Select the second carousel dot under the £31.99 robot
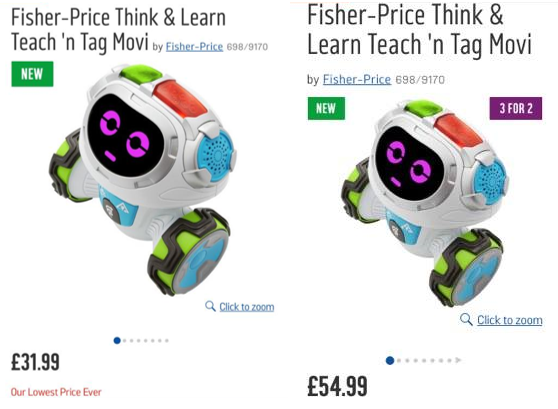This screenshot has width=558, height=409. tap(125, 341)
